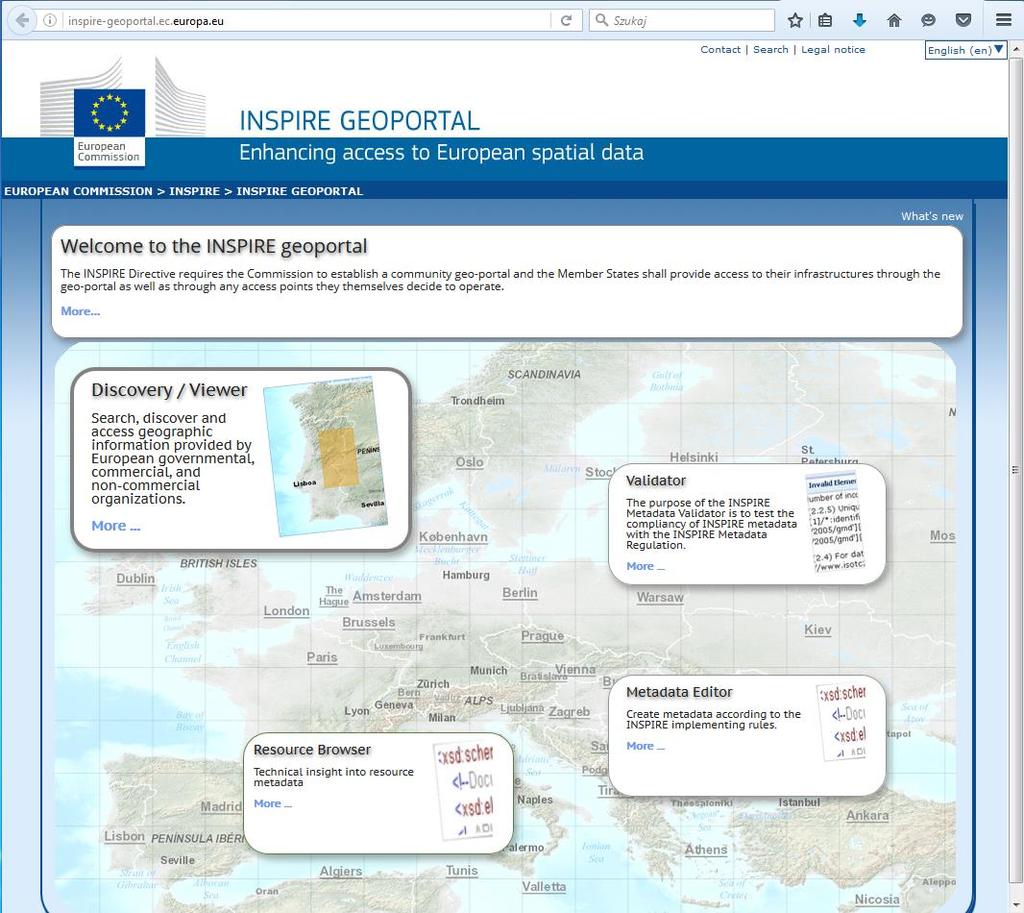Screen dimensions: 1024x913
Task: Click the Resource Browser xsd thumbnail
Action: (466, 792)
